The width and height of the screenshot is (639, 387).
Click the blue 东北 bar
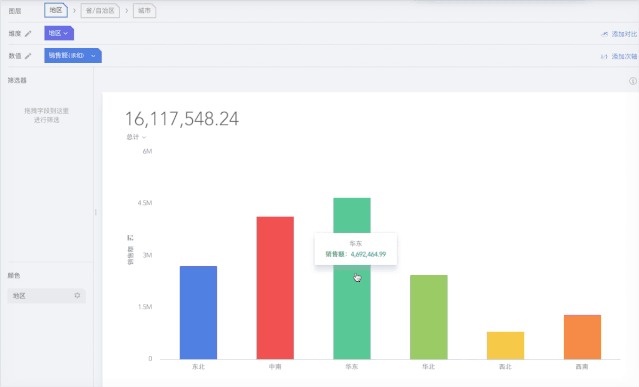[x=198, y=312]
